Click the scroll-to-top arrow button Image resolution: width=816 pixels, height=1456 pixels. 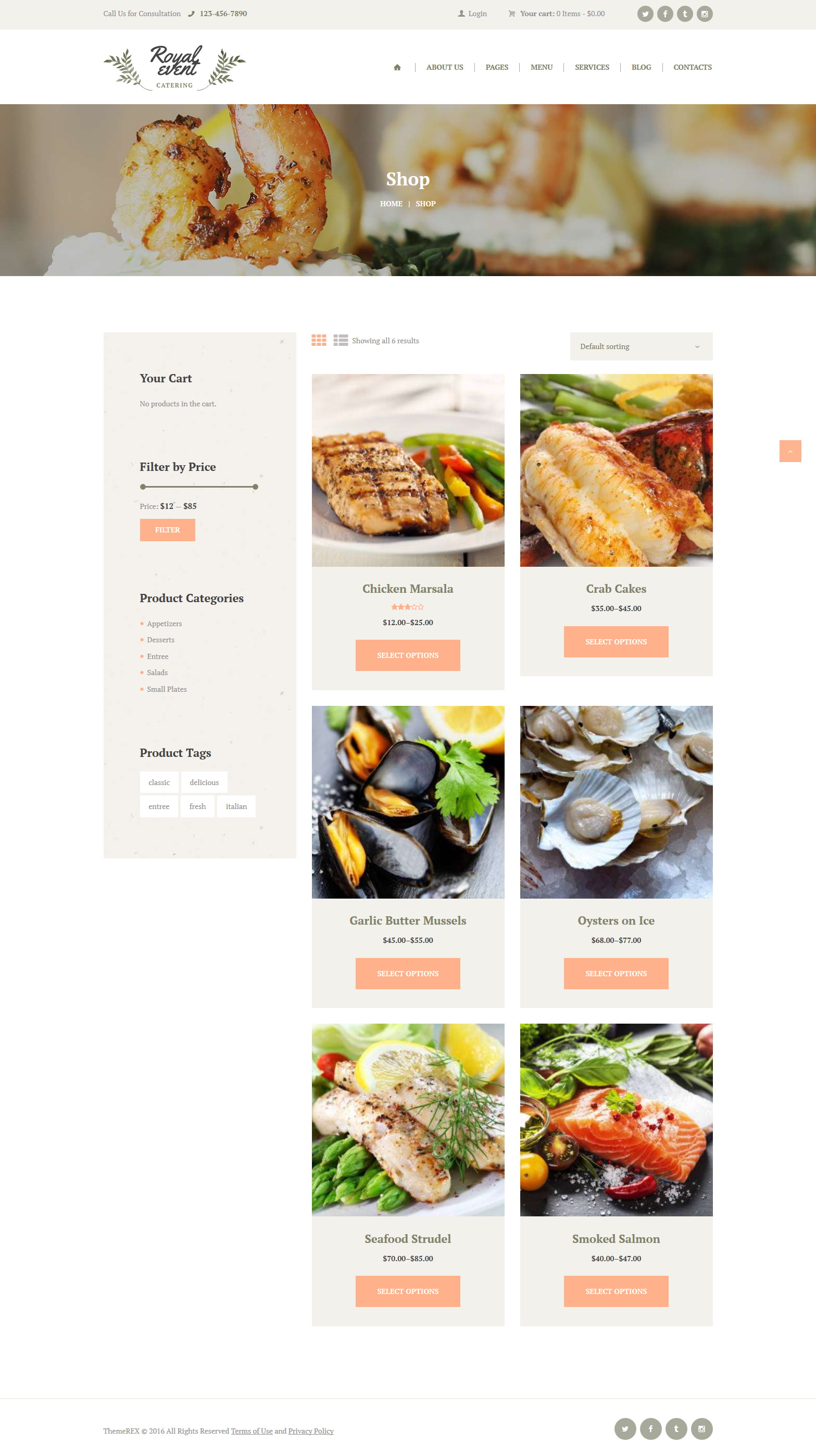[x=790, y=451]
